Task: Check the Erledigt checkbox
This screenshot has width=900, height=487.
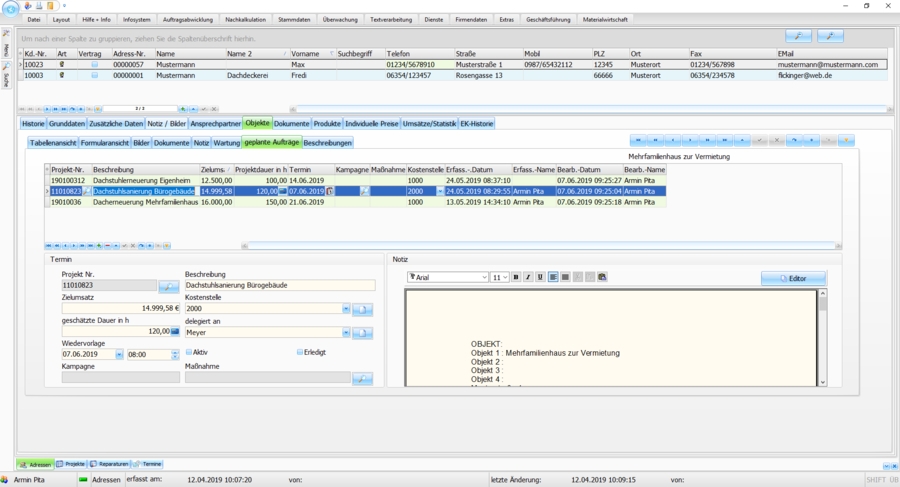Action: coord(300,352)
